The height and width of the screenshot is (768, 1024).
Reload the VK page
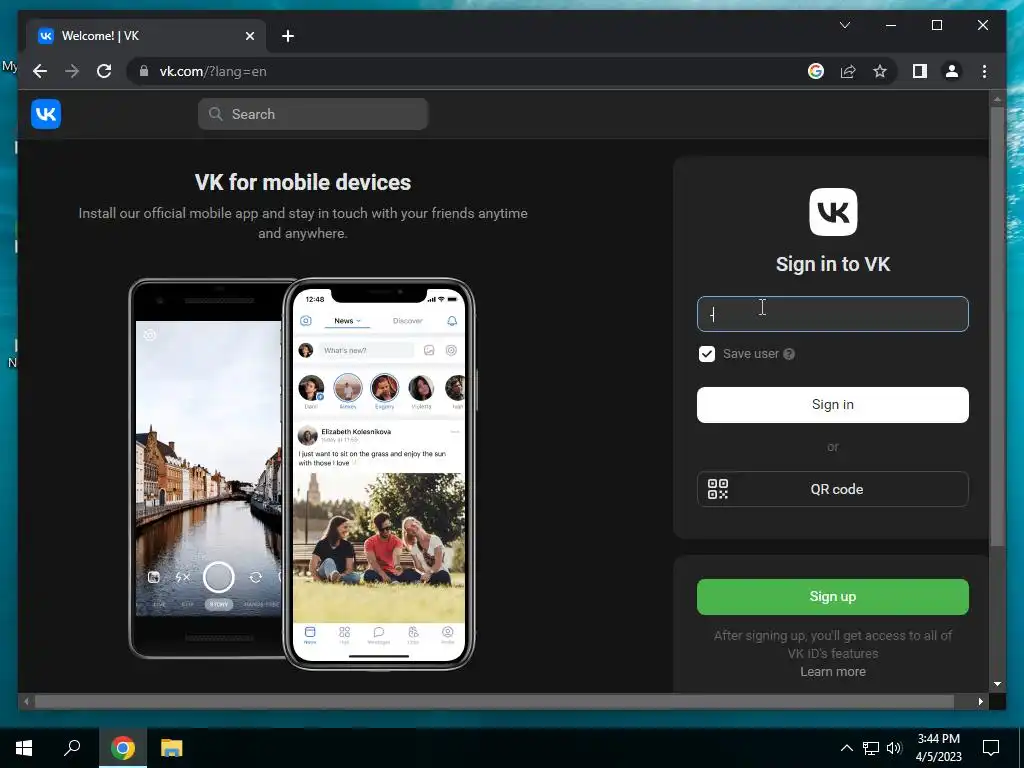click(x=104, y=71)
